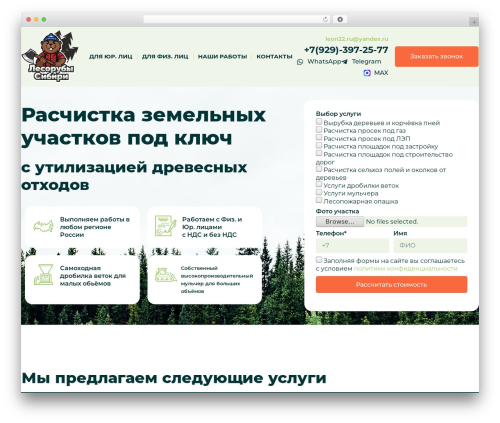Submit with Рассчитать стоимость button
Image resolution: width=500 pixels, height=423 pixels.
pyautogui.click(x=391, y=285)
